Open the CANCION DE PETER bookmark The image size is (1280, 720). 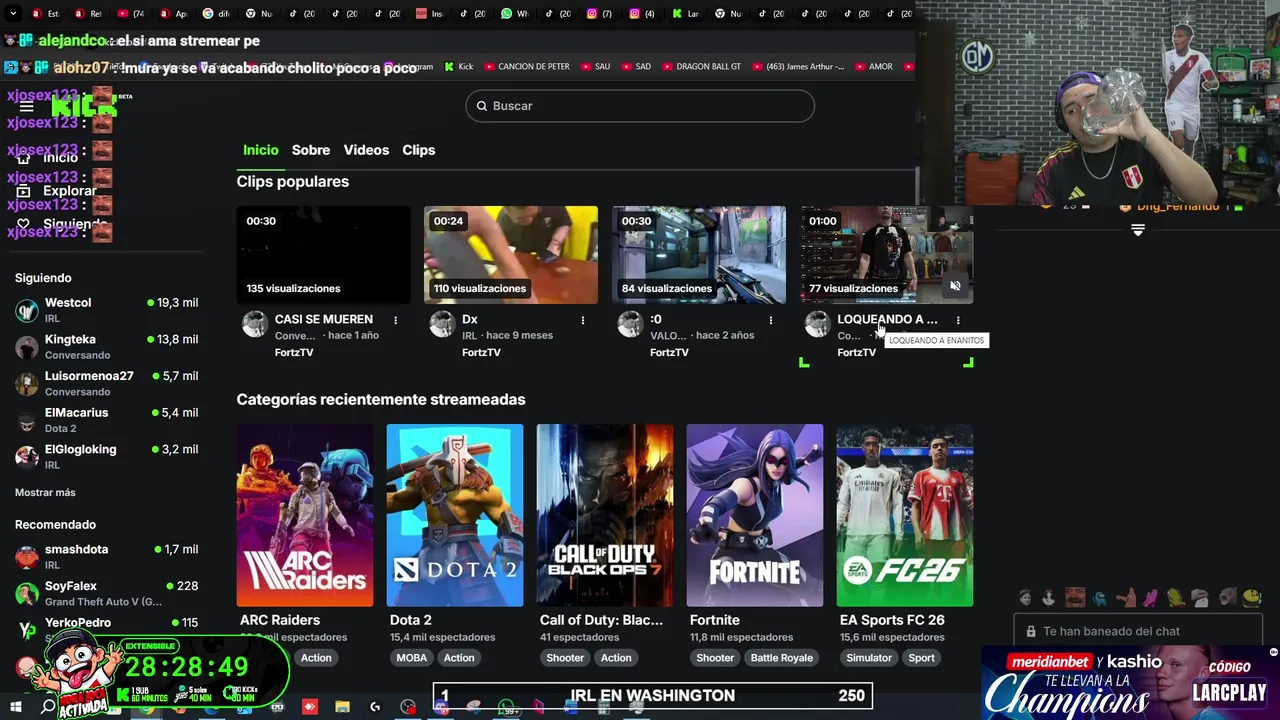coord(526,67)
